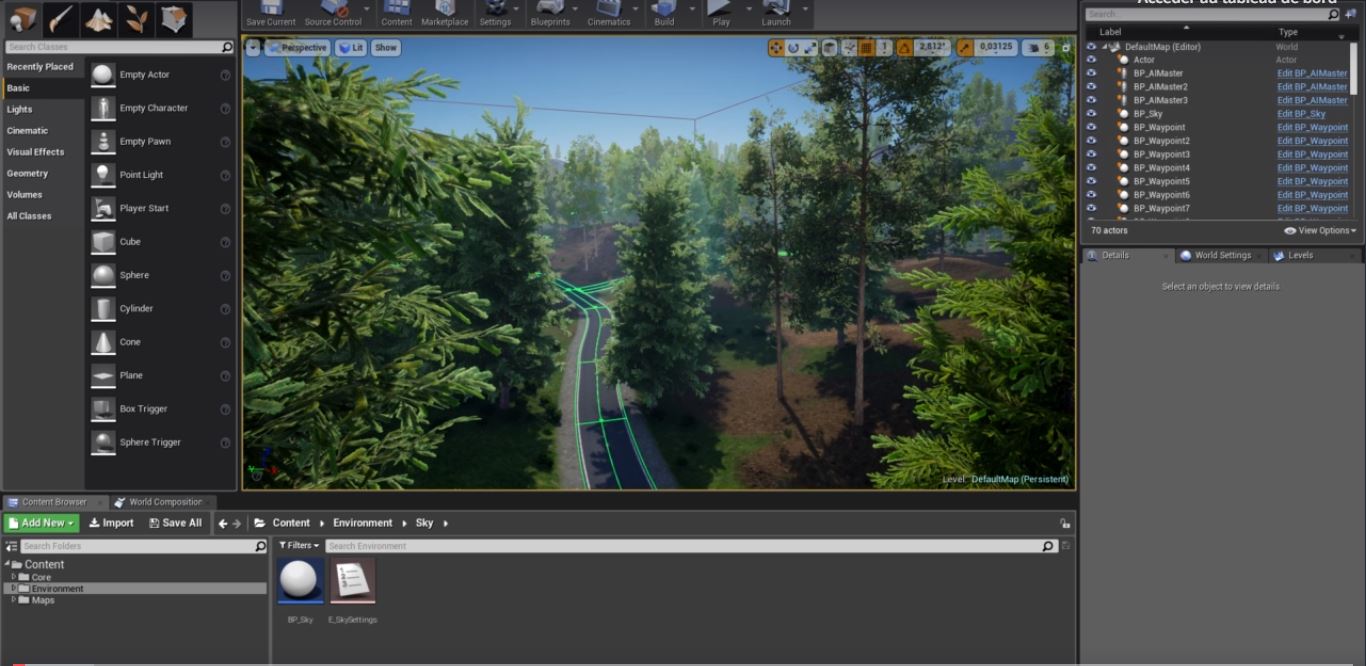Viewport: 1366px width, 666px height.
Task: Toggle visibility of BP_AIMaster actor
Action: pos(1091,73)
